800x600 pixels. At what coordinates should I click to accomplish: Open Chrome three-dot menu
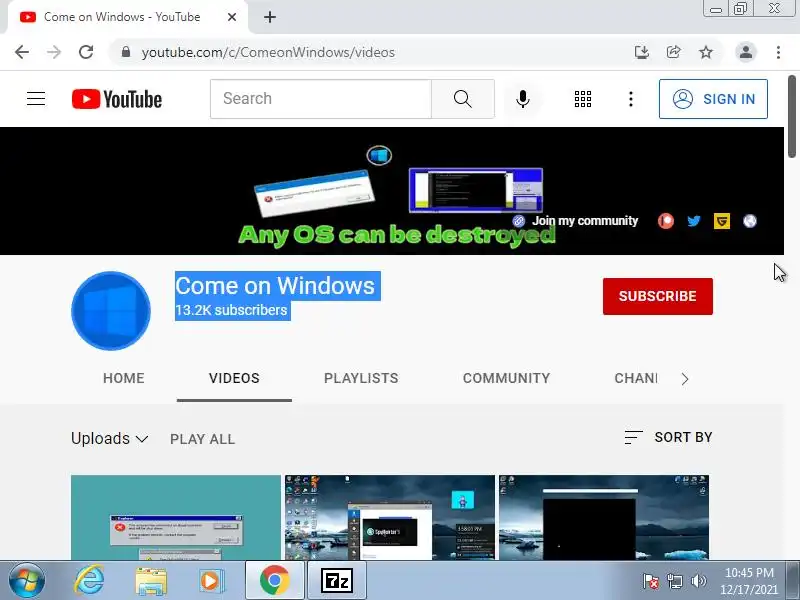[778, 52]
